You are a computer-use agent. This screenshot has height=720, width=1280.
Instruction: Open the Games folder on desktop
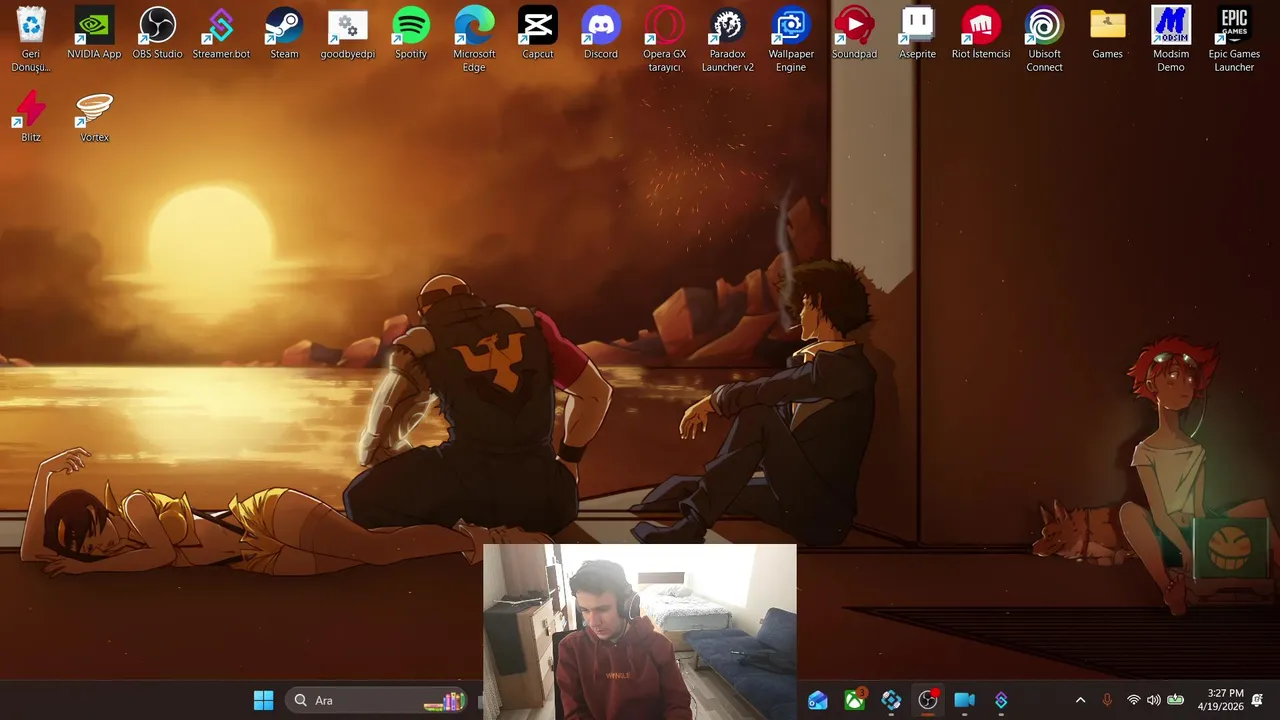(x=1107, y=33)
